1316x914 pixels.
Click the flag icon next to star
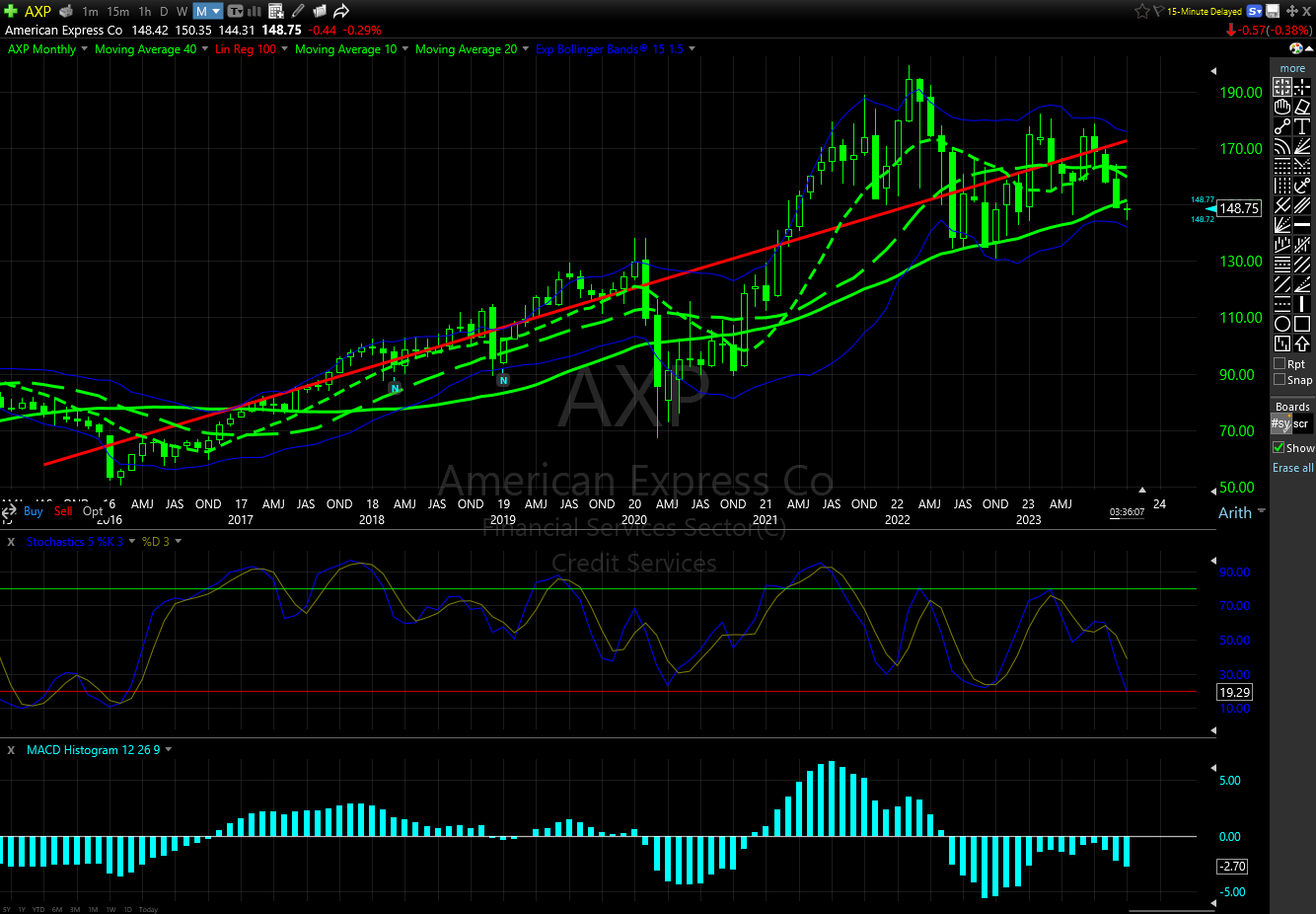point(1159,11)
